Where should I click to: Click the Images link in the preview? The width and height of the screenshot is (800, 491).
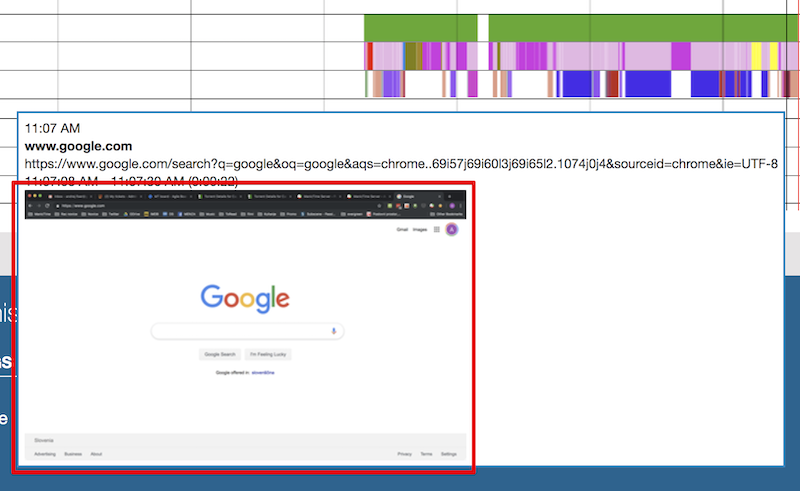coord(420,230)
